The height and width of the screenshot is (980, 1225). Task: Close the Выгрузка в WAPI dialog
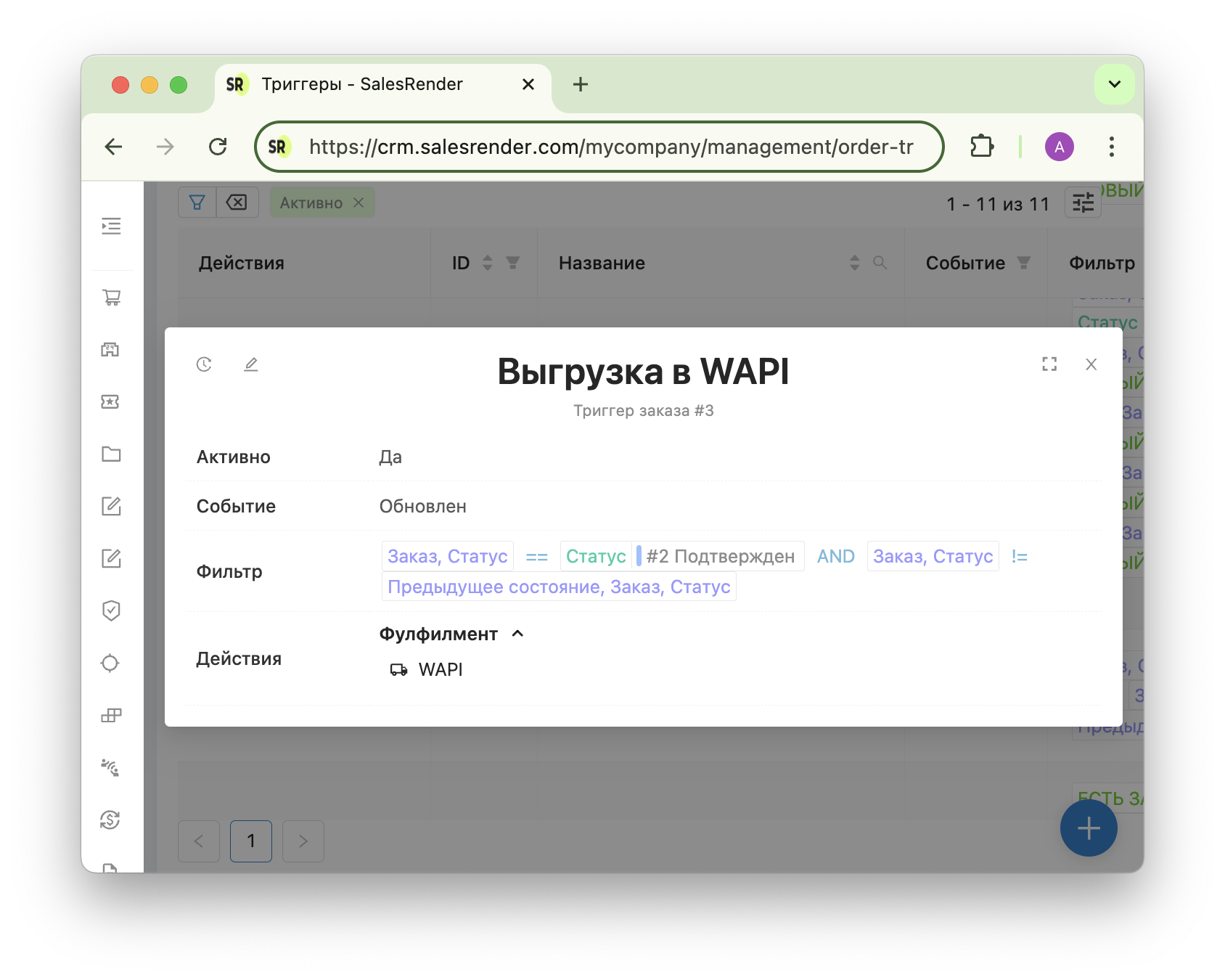coord(1091,364)
